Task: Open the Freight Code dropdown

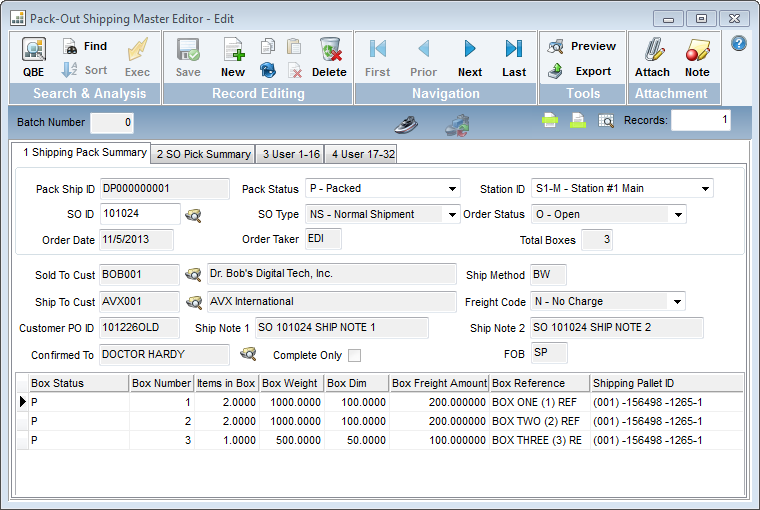Action: click(677, 302)
